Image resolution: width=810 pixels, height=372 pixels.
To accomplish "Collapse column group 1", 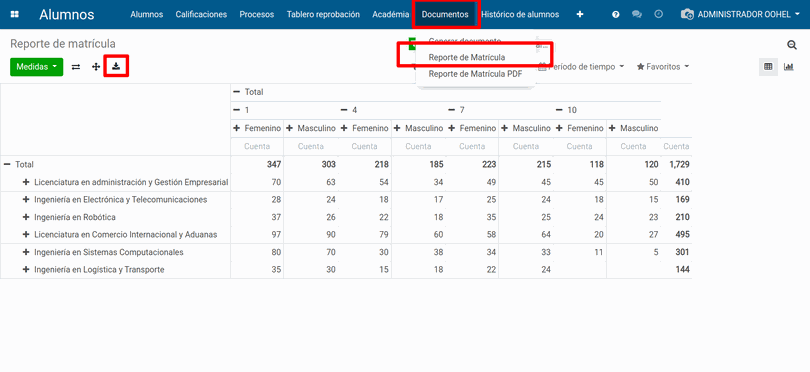I will click(237, 110).
